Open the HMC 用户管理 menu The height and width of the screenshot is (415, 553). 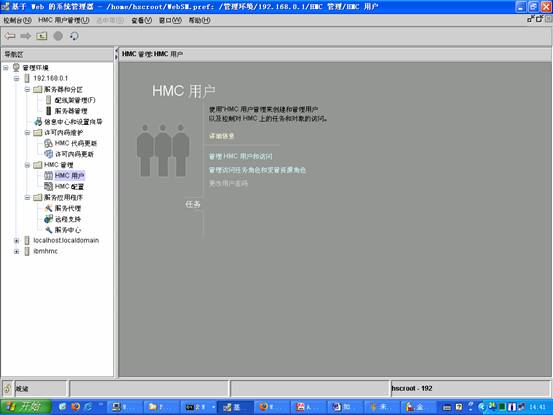click(63, 20)
